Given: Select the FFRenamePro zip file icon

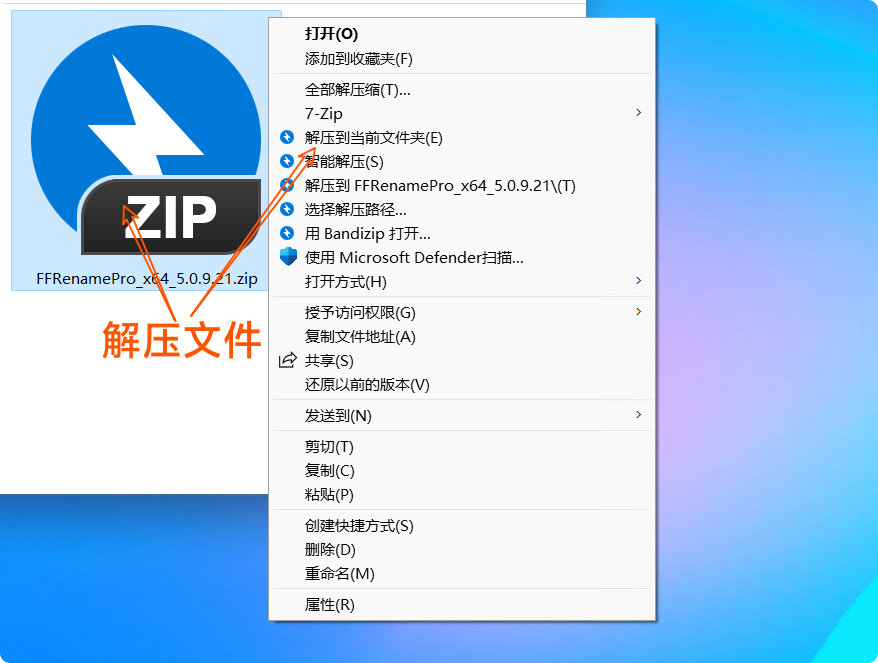Looking at the screenshot, I should pos(146,141).
